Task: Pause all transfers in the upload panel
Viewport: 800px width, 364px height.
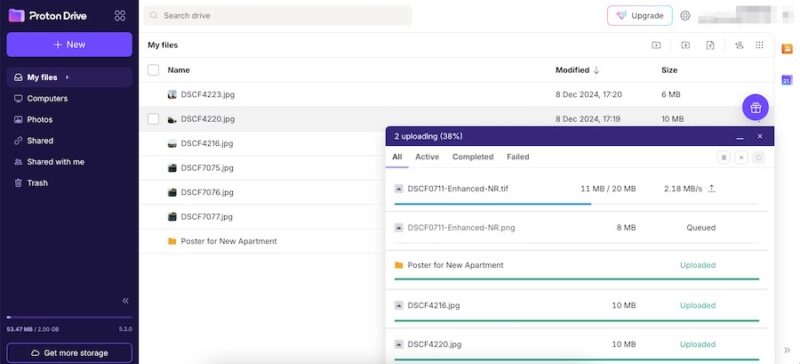Action: tap(723, 158)
